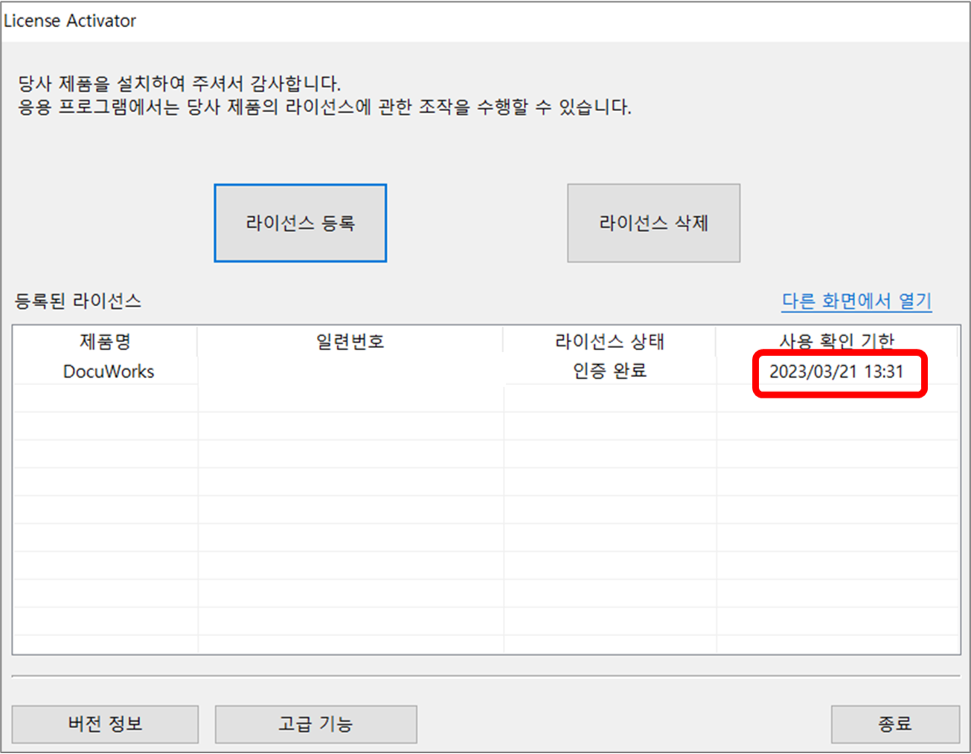The image size is (971, 754).
Task: Click the 인증 완료 status cell
Action: [x=610, y=372]
